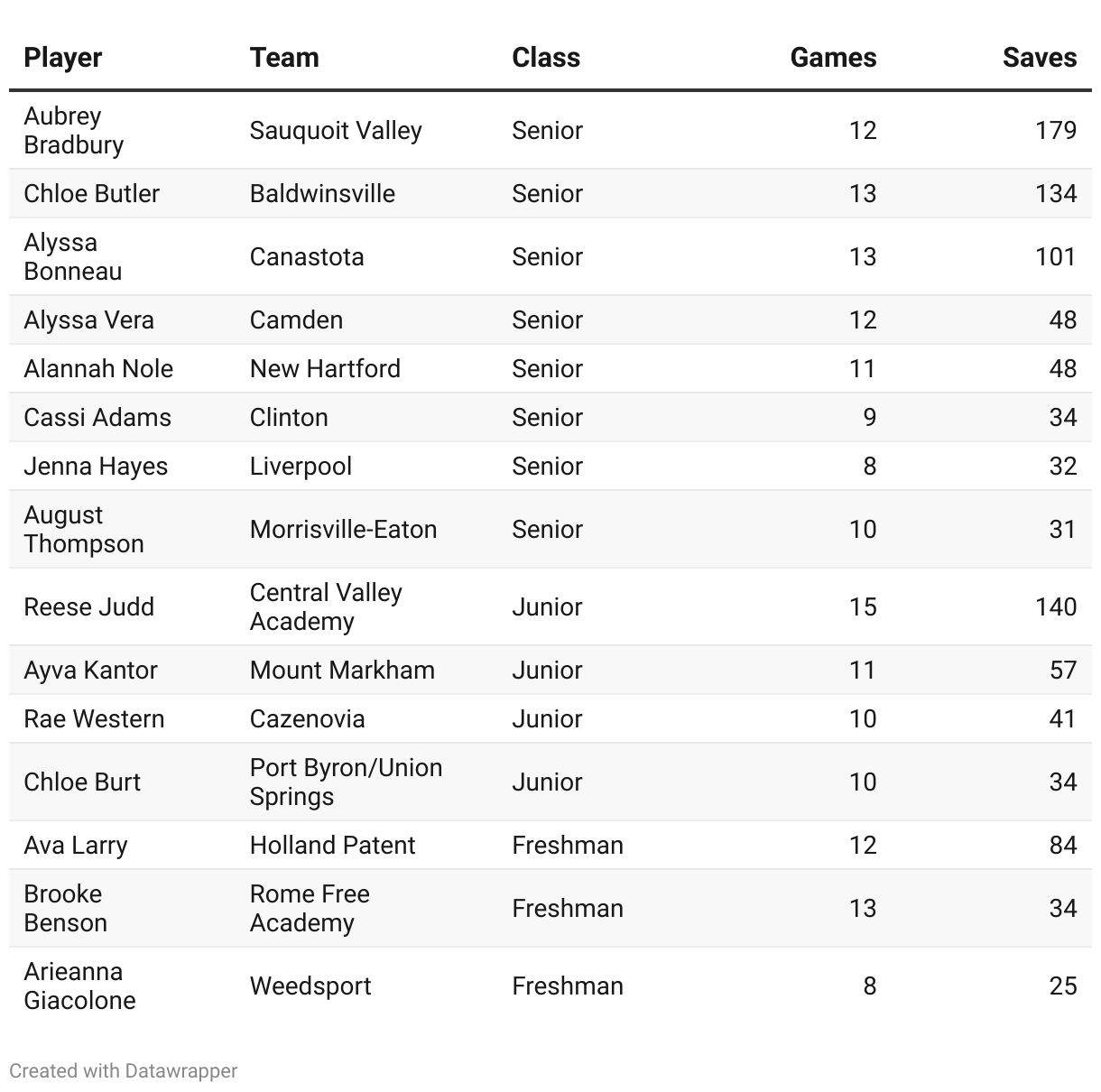The width and height of the screenshot is (1101, 1092).
Task: Click the Team column header
Action: [x=284, y=58]
